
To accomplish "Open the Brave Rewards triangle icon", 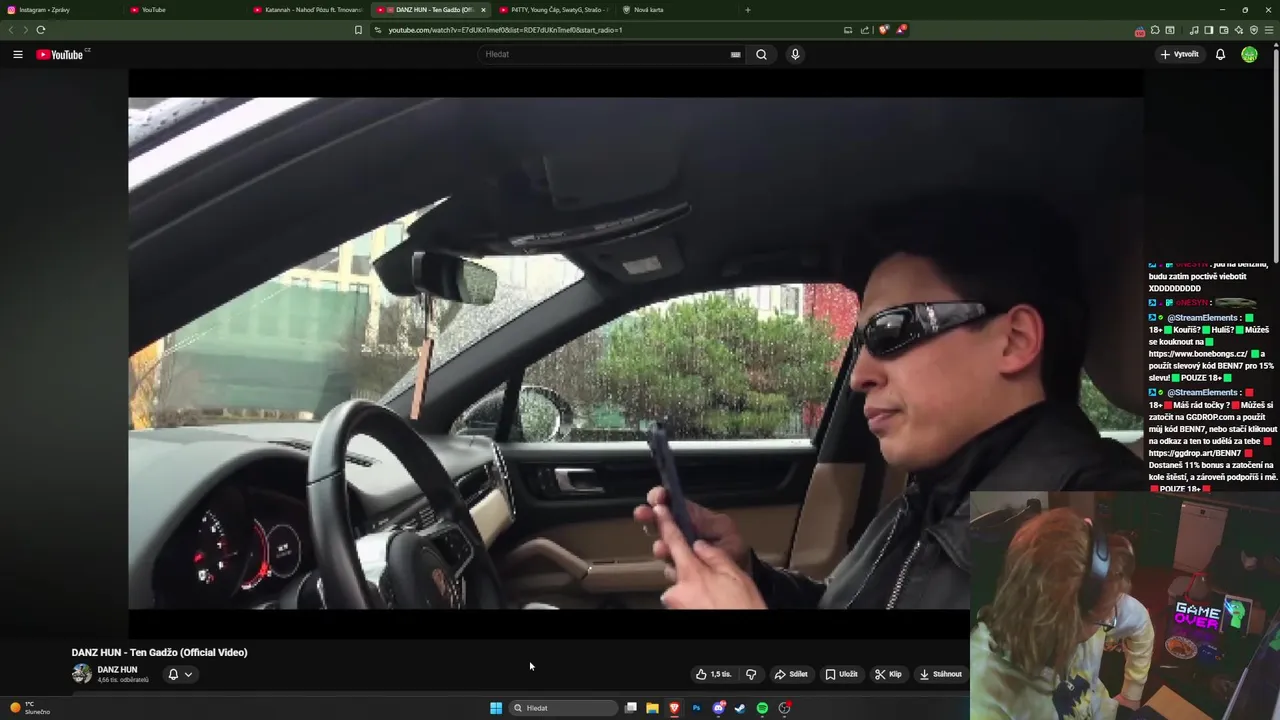I will (x=902, y=30).
